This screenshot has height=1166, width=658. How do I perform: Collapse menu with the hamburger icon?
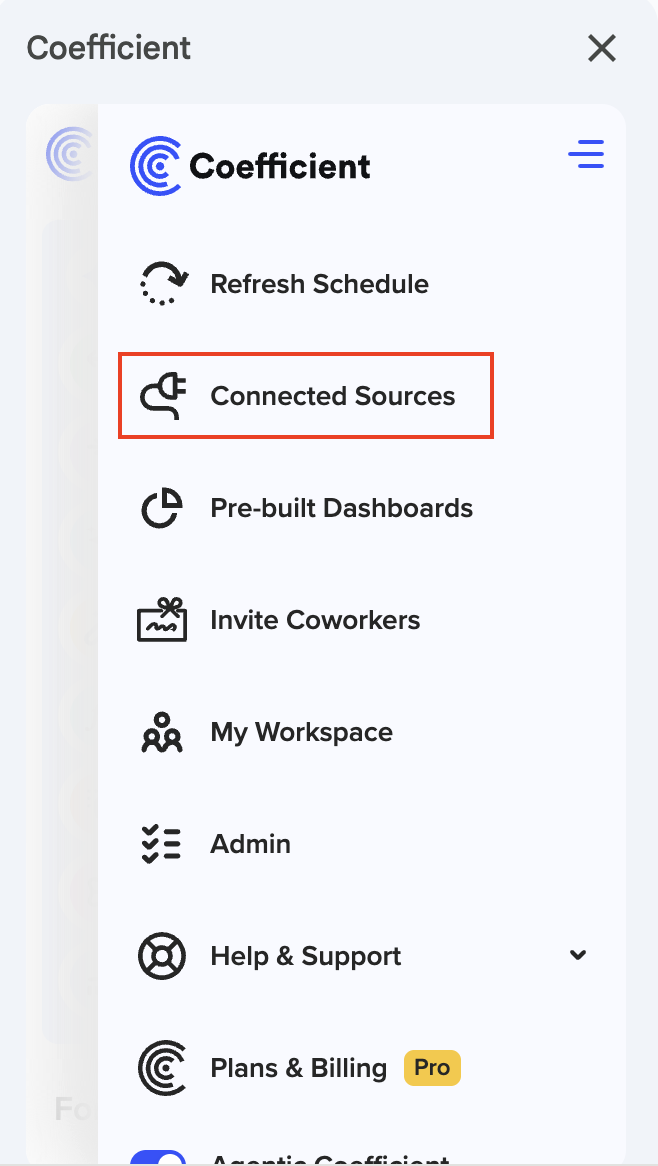[x=586, y=154]
